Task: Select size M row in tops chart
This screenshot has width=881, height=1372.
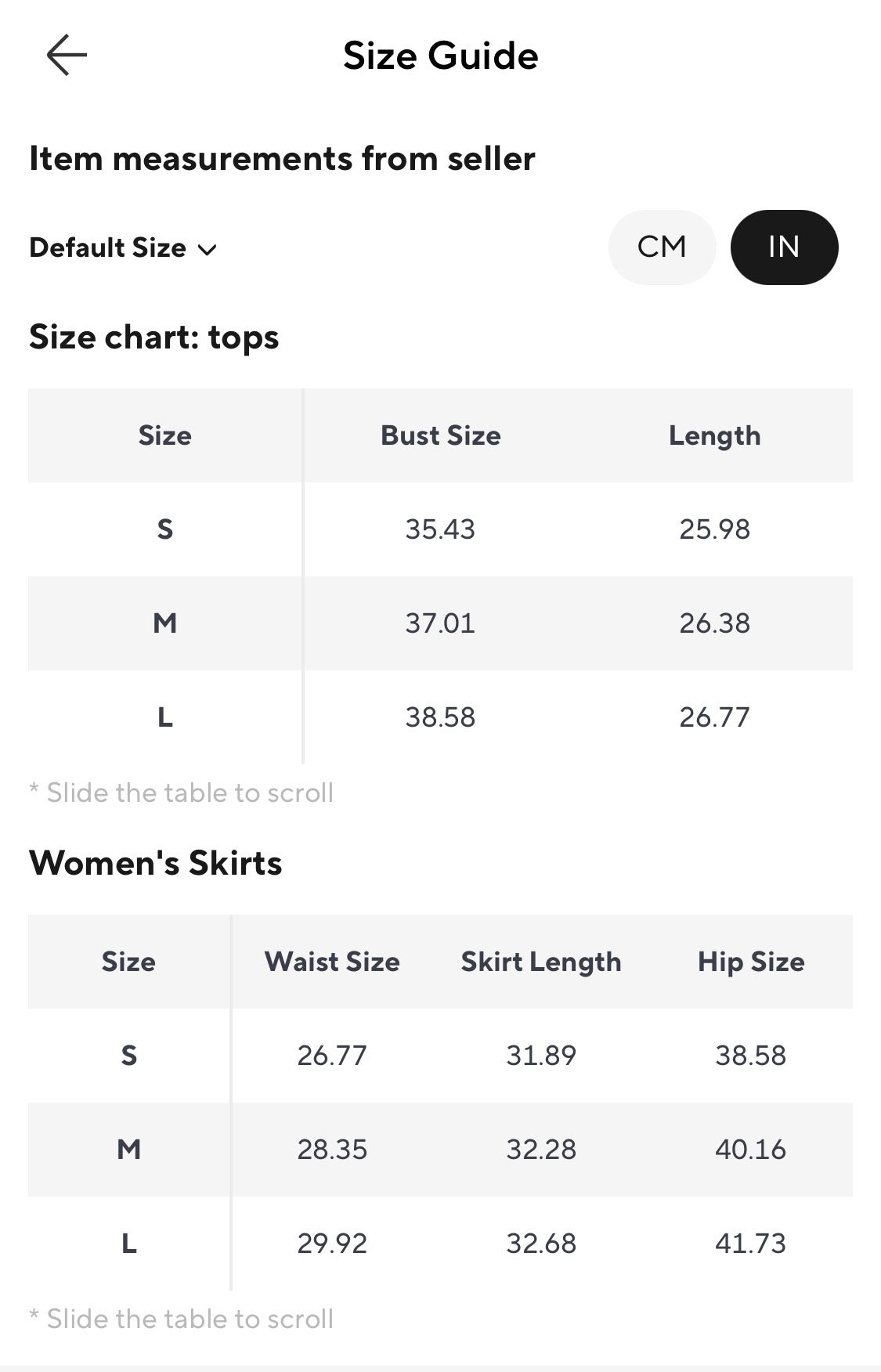Action: (440, 623)
